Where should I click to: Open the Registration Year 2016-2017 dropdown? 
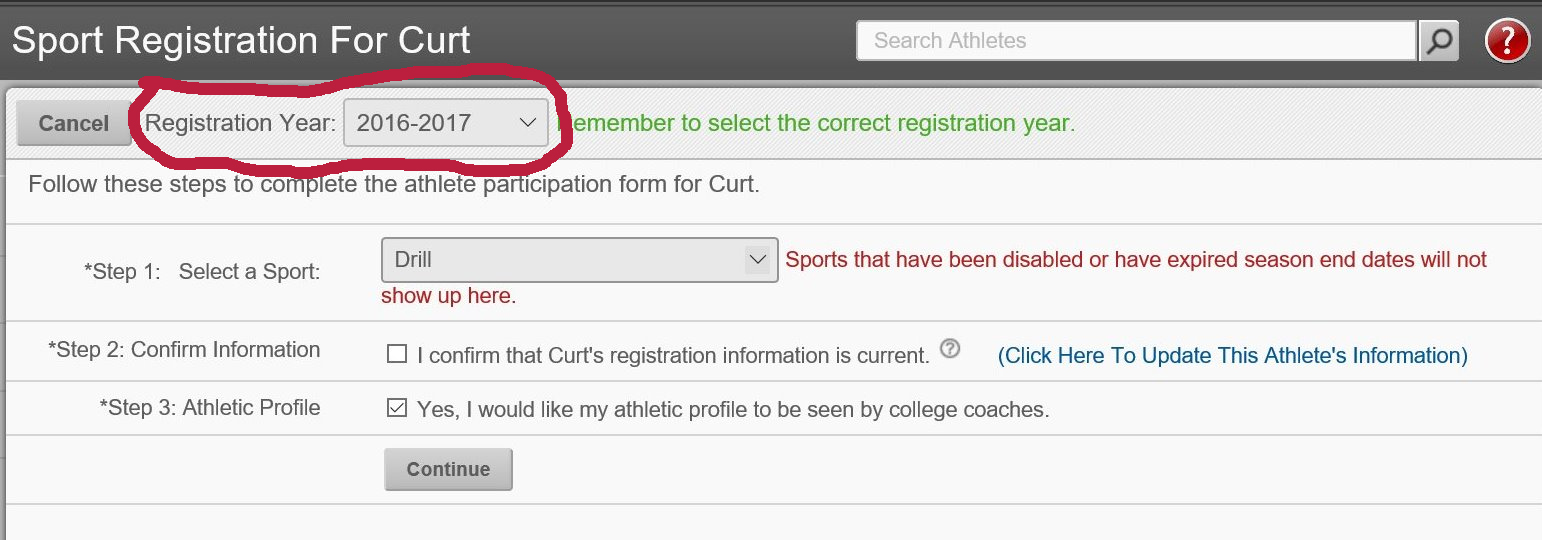(446, 123)
